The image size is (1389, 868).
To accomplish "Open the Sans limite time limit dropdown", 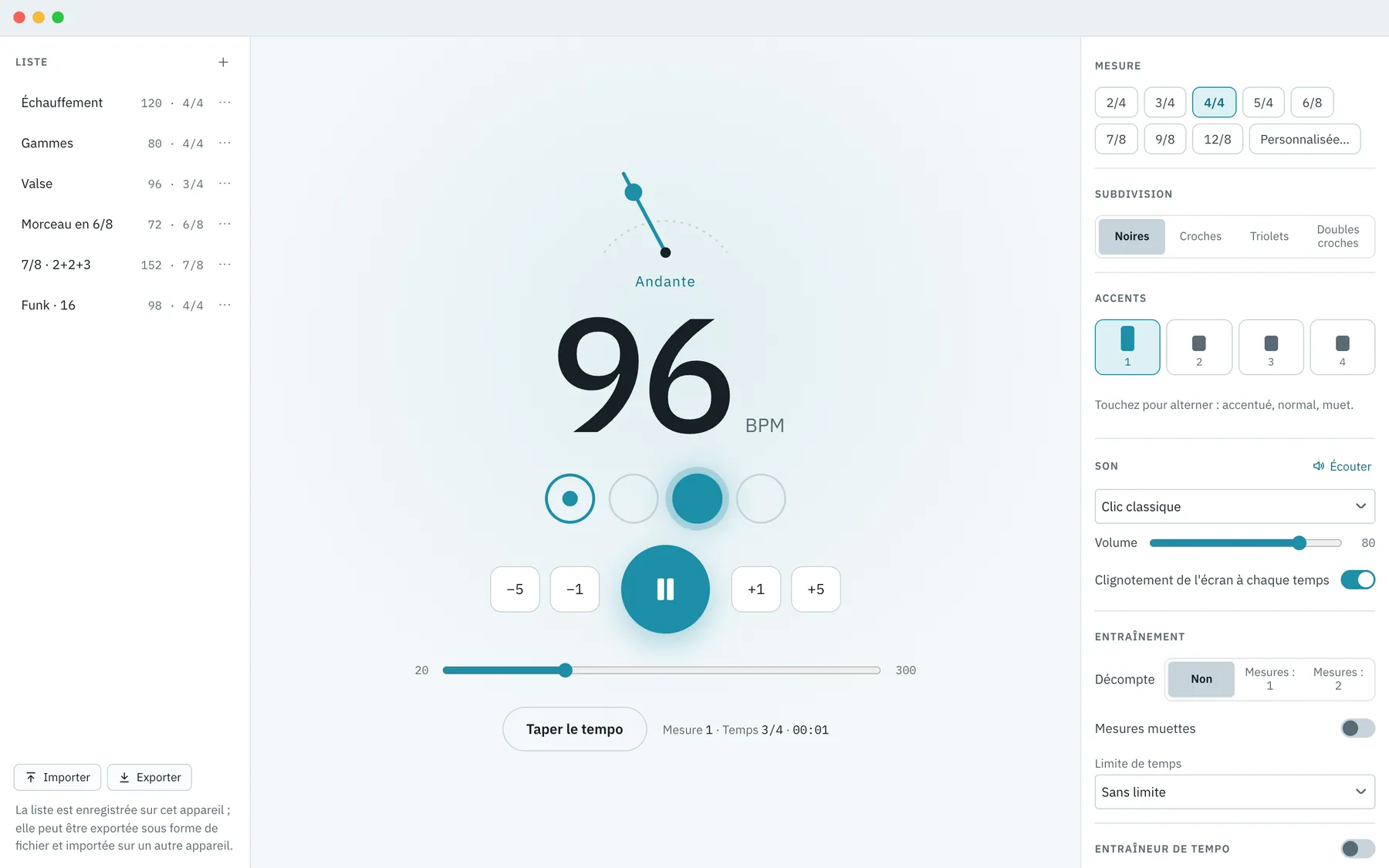I will pos(1235,792).
